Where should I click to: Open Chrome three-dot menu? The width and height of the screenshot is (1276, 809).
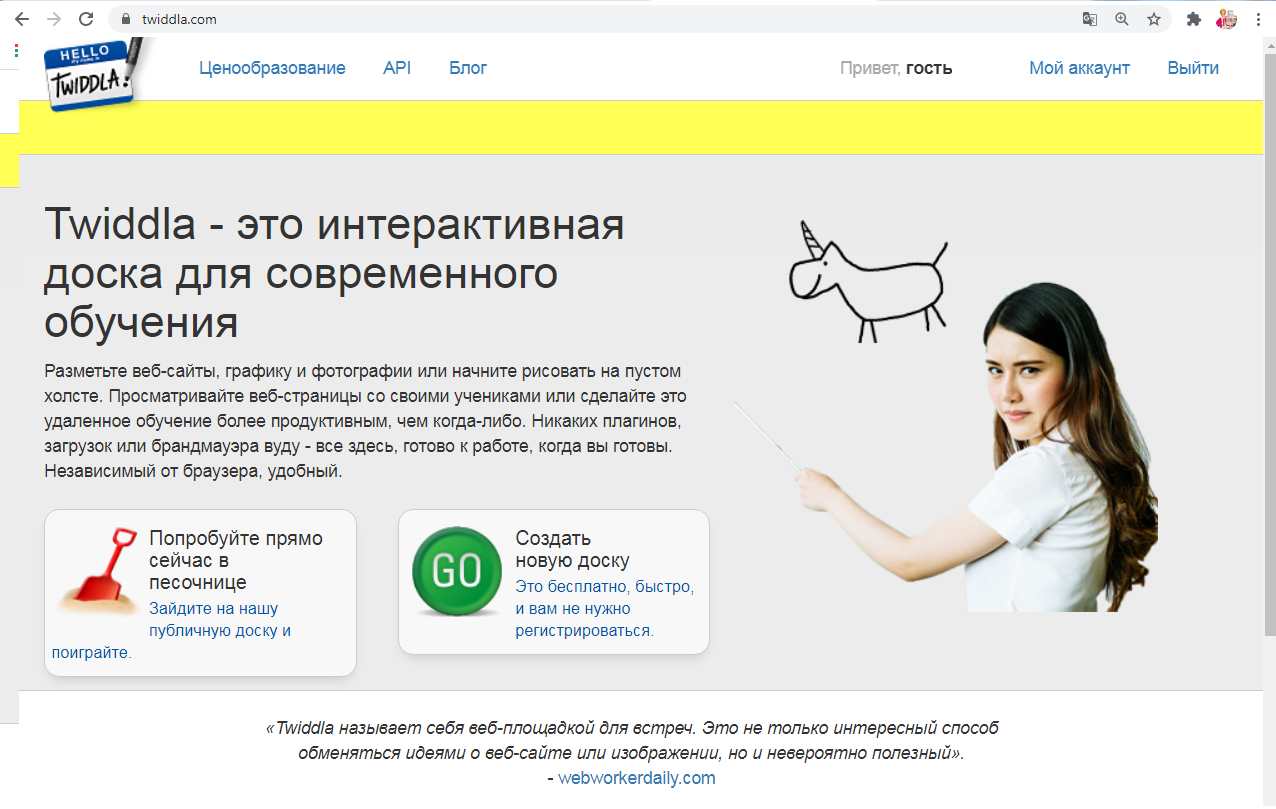pos(1258,19)
